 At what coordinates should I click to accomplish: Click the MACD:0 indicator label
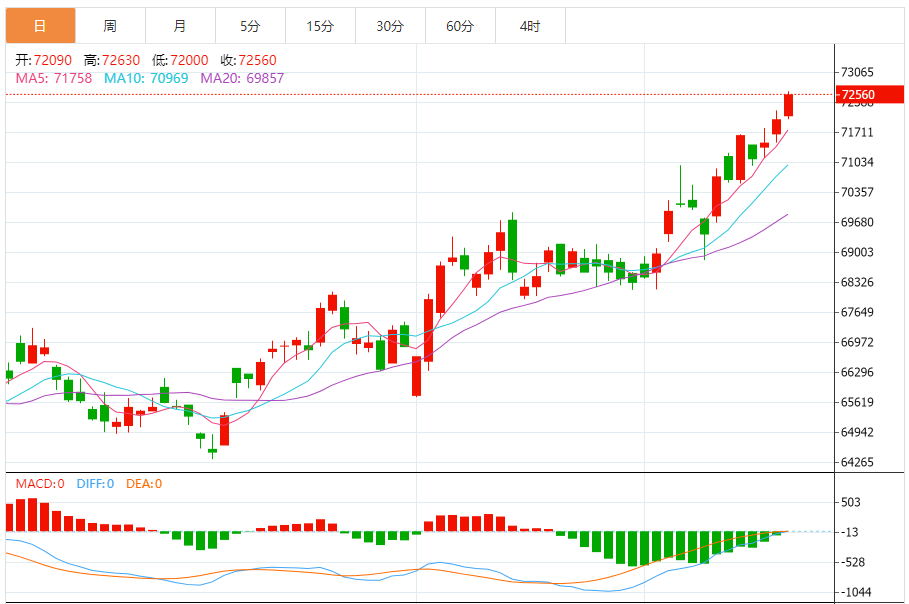tap(40, 483)
